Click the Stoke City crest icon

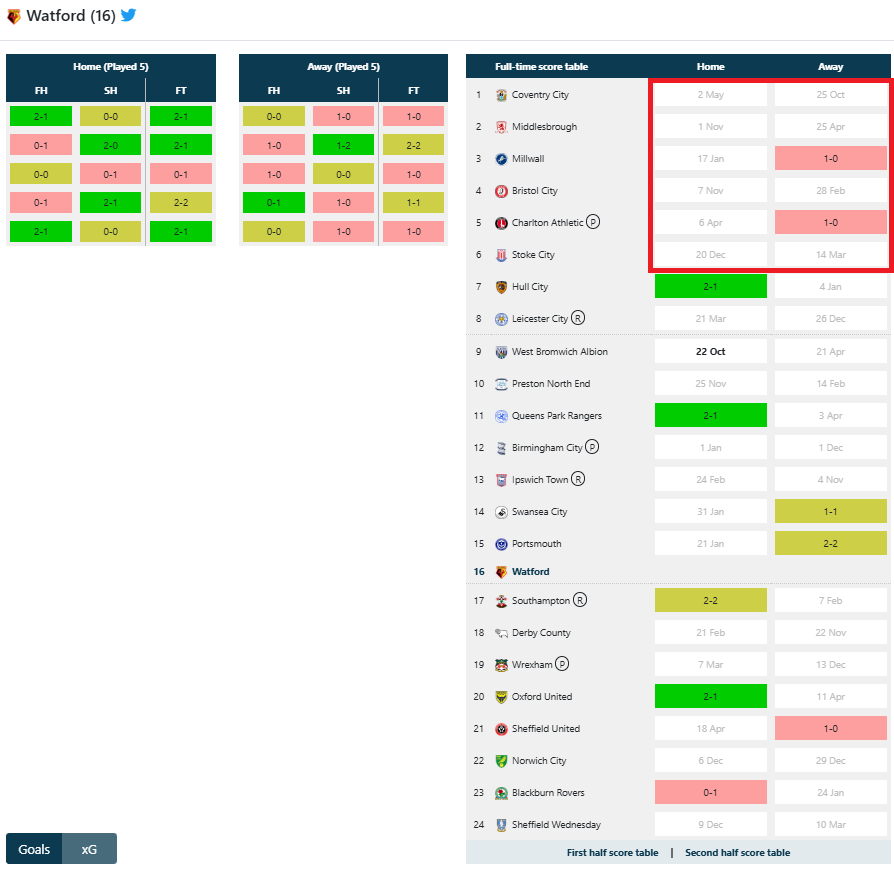[501, 255]
